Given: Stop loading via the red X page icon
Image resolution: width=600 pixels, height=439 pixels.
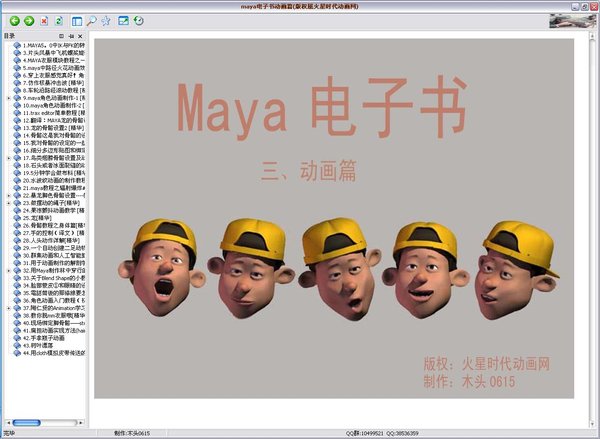Looking at the screenshot, I should 44,21.
